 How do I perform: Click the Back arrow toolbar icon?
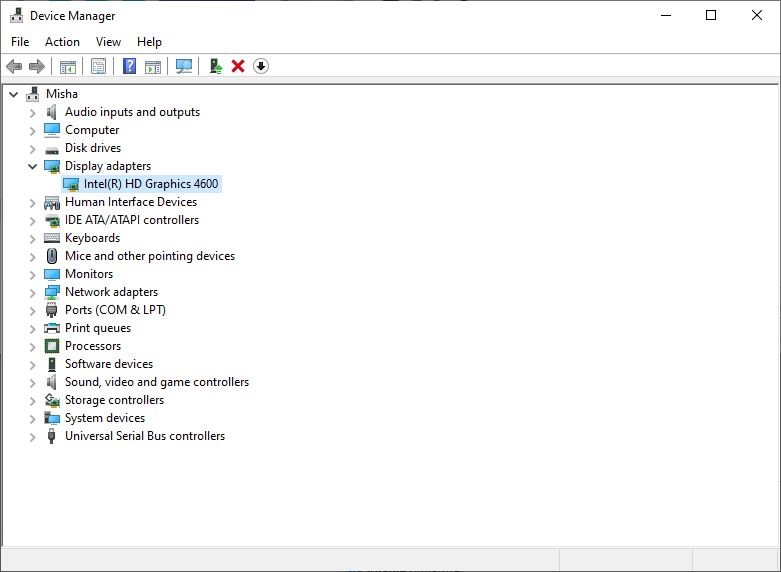[14, 66]
